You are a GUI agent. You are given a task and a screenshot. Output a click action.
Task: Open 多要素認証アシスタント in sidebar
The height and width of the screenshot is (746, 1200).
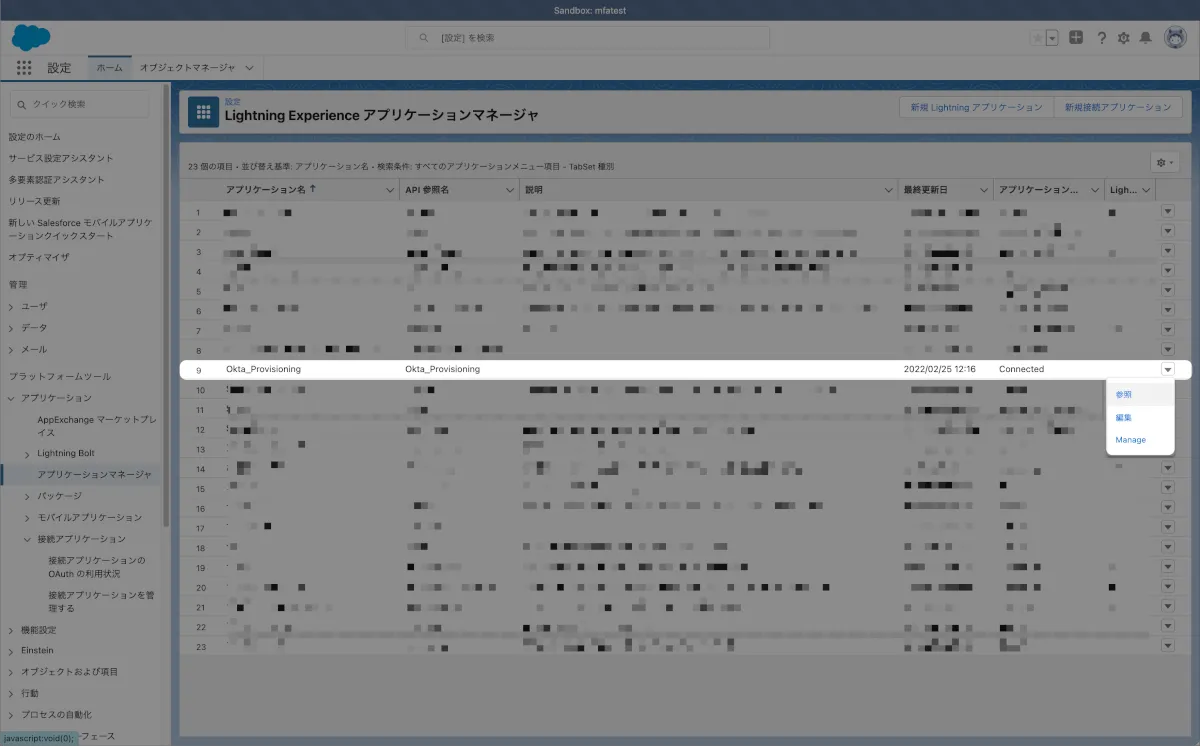tap(56, 180)
